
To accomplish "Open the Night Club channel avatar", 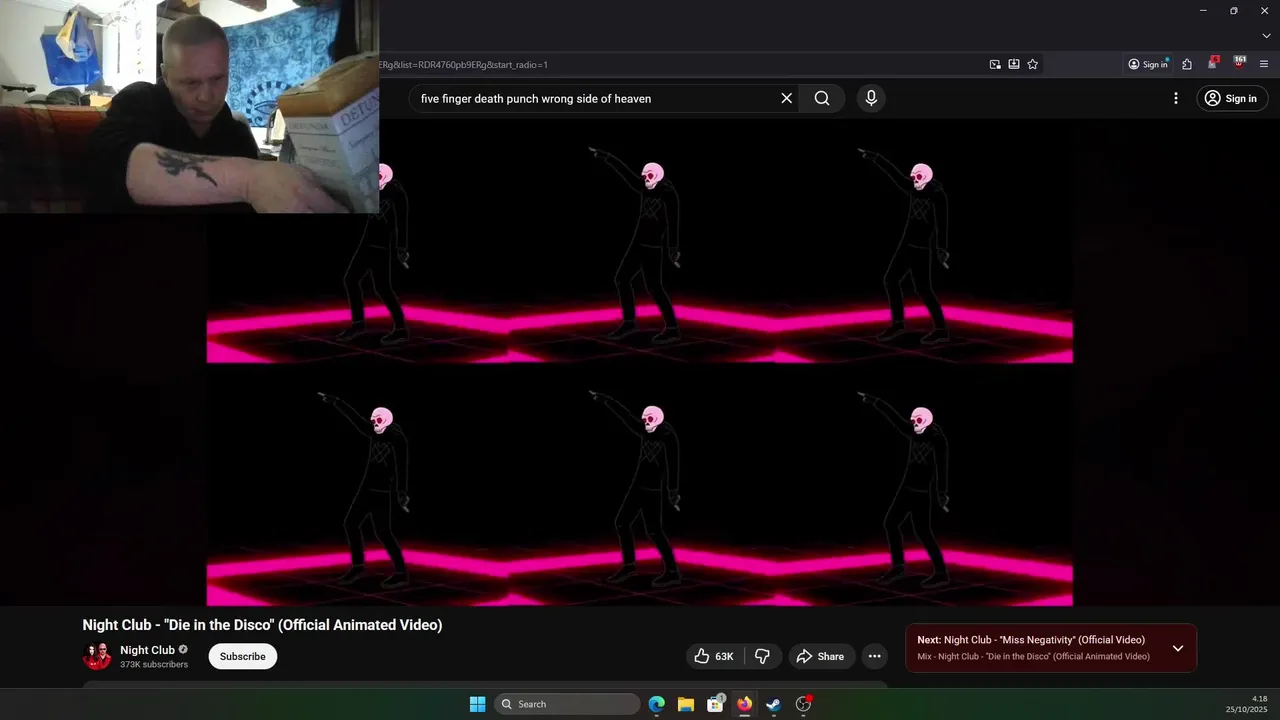I will 97,656.
